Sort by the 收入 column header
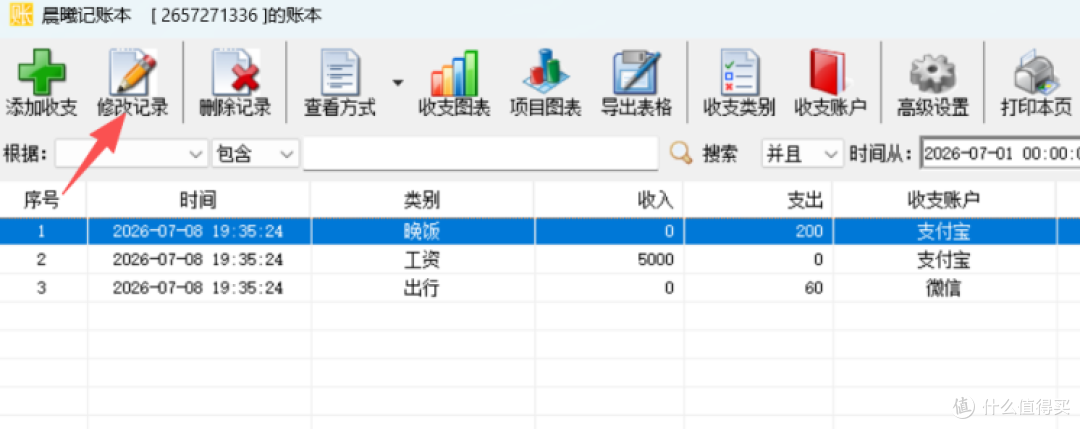Screen dimensions: 1080x429 pos(608,200)
